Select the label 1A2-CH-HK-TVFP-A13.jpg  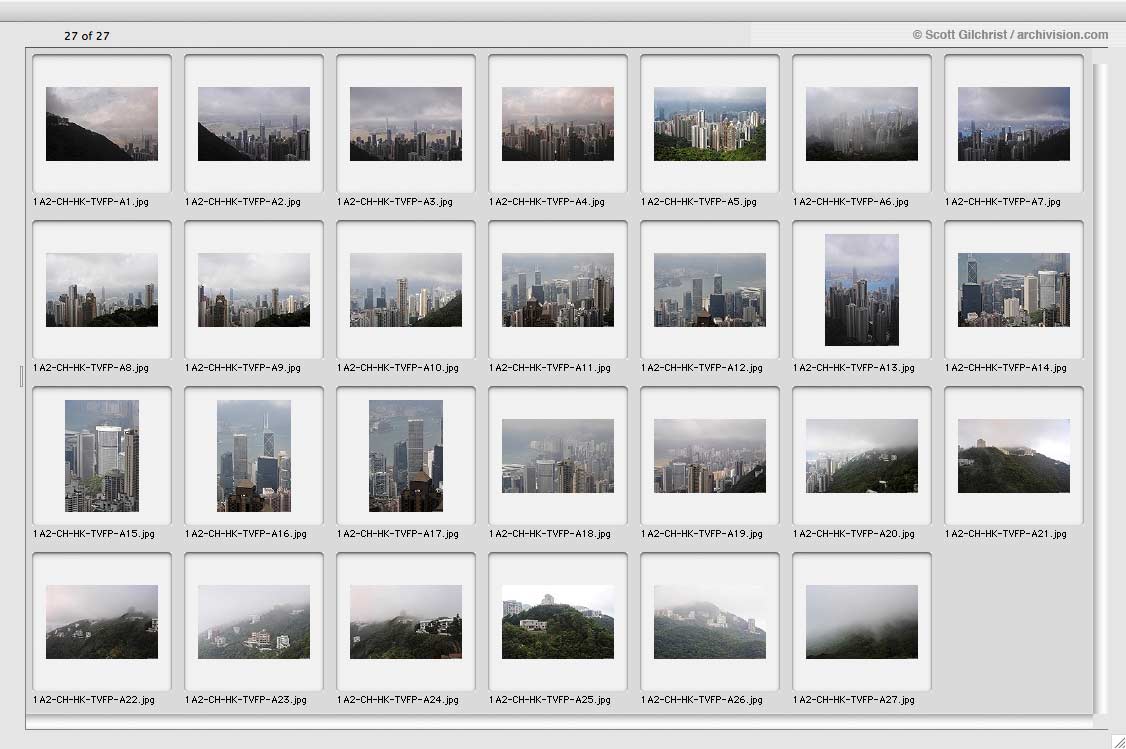tap(854, 368)
